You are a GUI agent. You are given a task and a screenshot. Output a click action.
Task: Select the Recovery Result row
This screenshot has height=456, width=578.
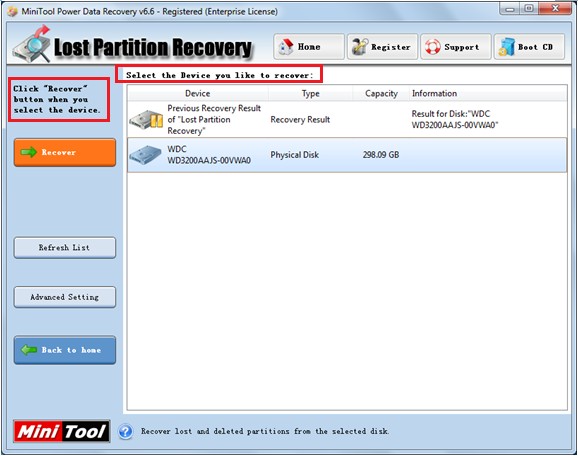(x=347, y=119)
